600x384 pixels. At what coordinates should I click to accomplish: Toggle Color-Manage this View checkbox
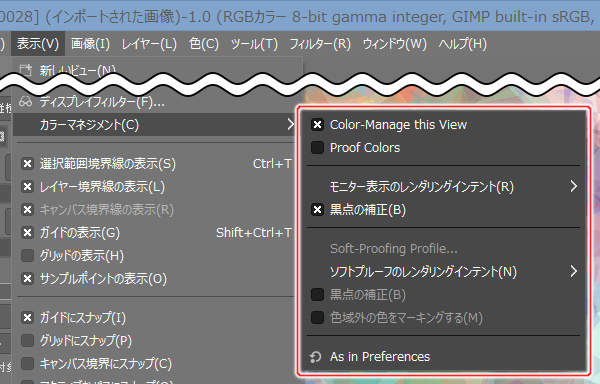pyautogui.click(x=317, y=125)
